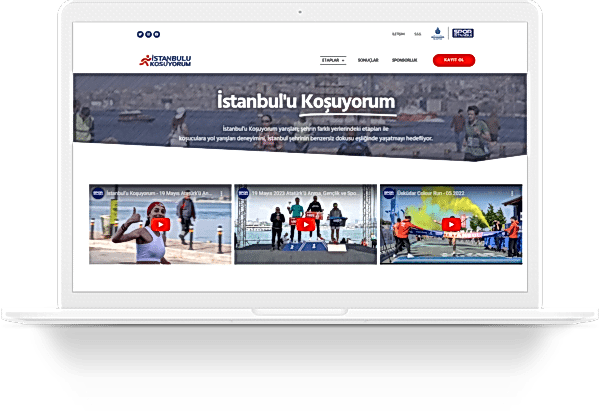Open the SPONSORLUK menu item
This screenshot has width=600, height=411.
[x=404, y=60]
